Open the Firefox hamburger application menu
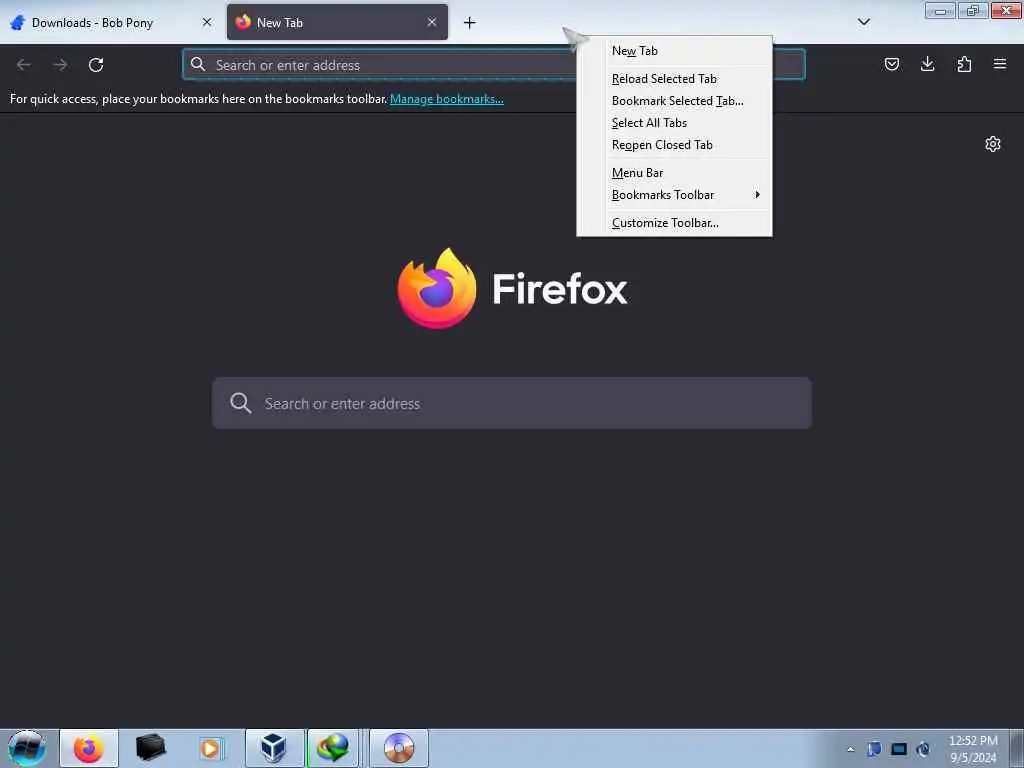Image resolution: width=1024 pixels, height=768 pixels. tap(1000, 64)
